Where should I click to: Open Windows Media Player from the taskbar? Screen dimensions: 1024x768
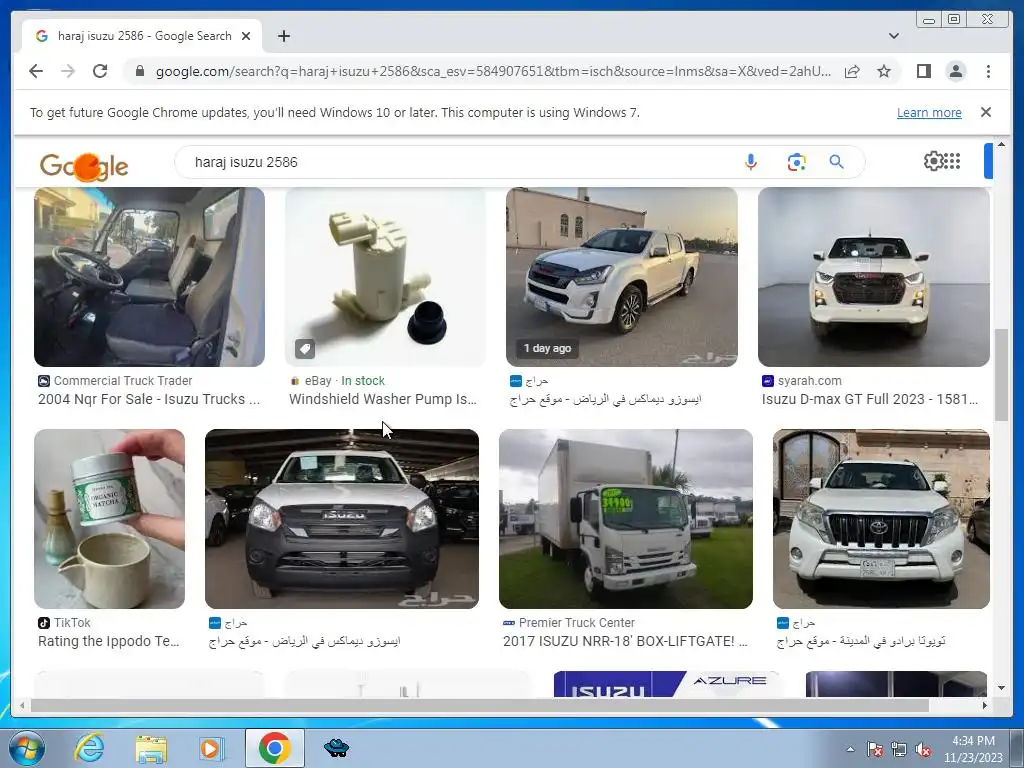click(211, 748)
